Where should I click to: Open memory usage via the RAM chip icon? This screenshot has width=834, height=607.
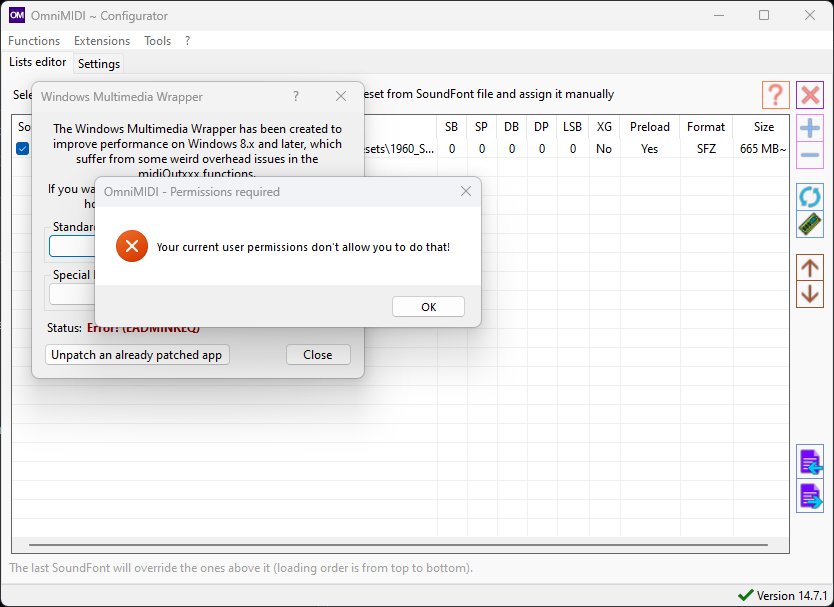(x=810, y=223)
